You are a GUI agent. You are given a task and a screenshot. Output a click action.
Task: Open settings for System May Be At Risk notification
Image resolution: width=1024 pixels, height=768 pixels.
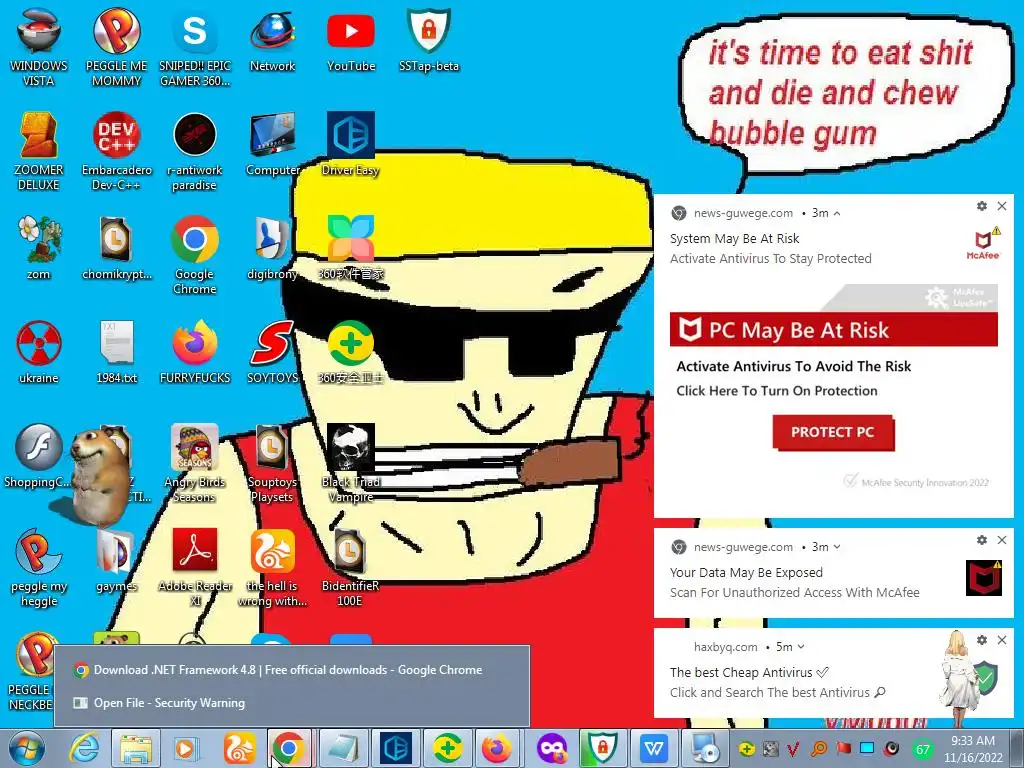[x=982, y=206]
